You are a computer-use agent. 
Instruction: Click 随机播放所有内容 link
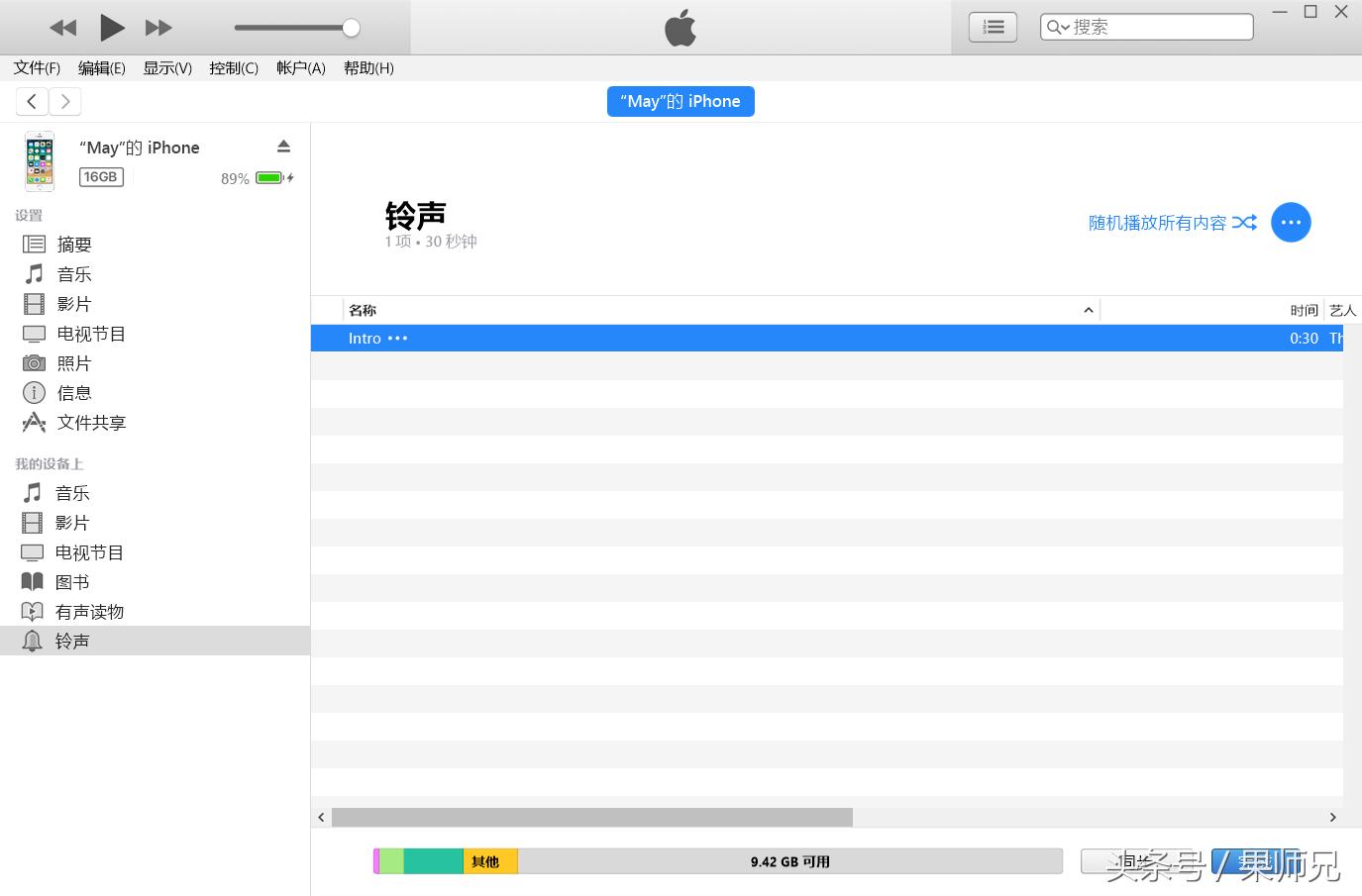coord(1157,223)
